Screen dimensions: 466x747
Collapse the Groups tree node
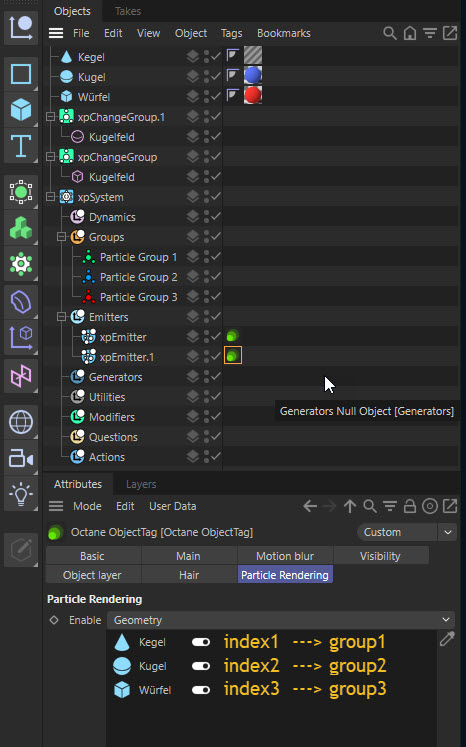pos(61,237)
